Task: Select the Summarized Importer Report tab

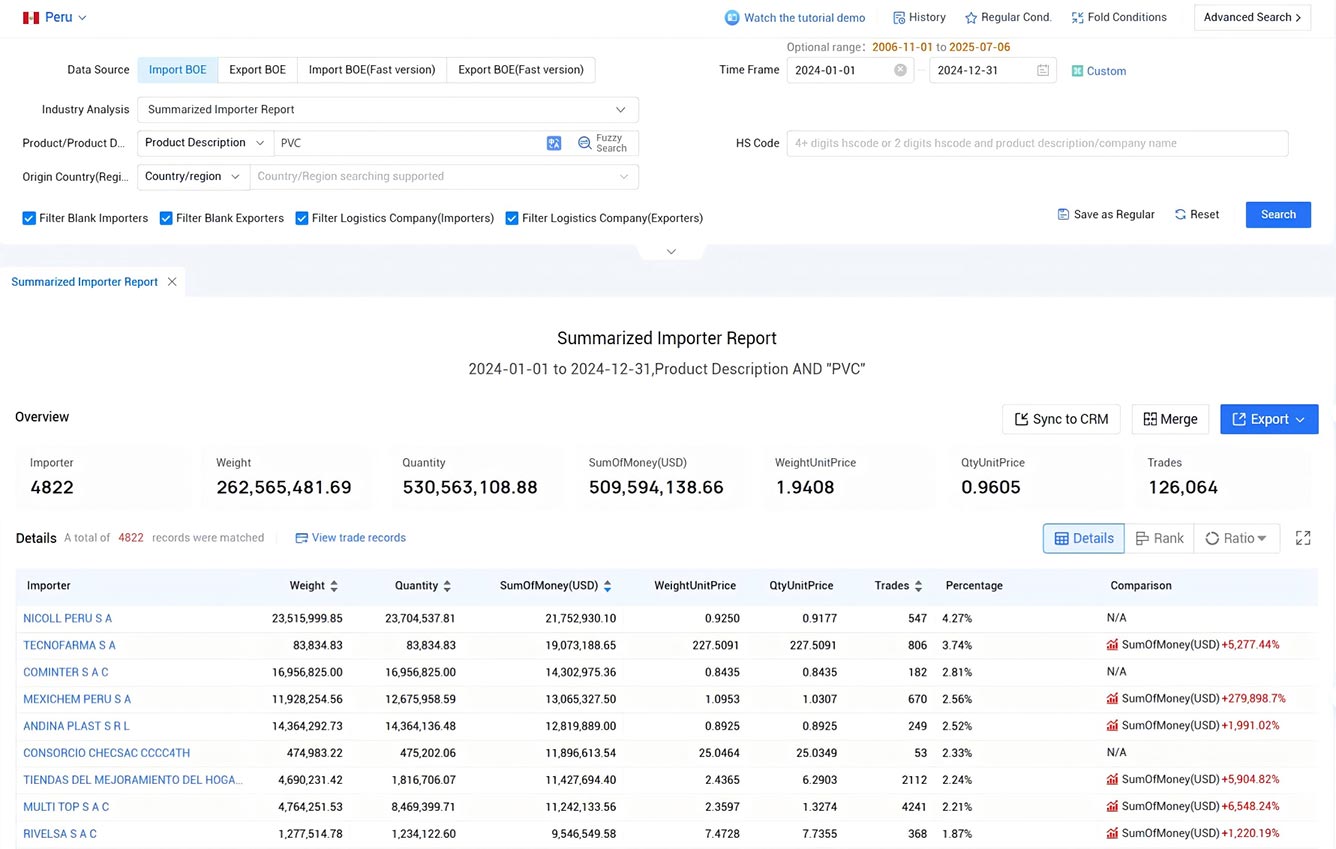Action: [x=84, y=282]
